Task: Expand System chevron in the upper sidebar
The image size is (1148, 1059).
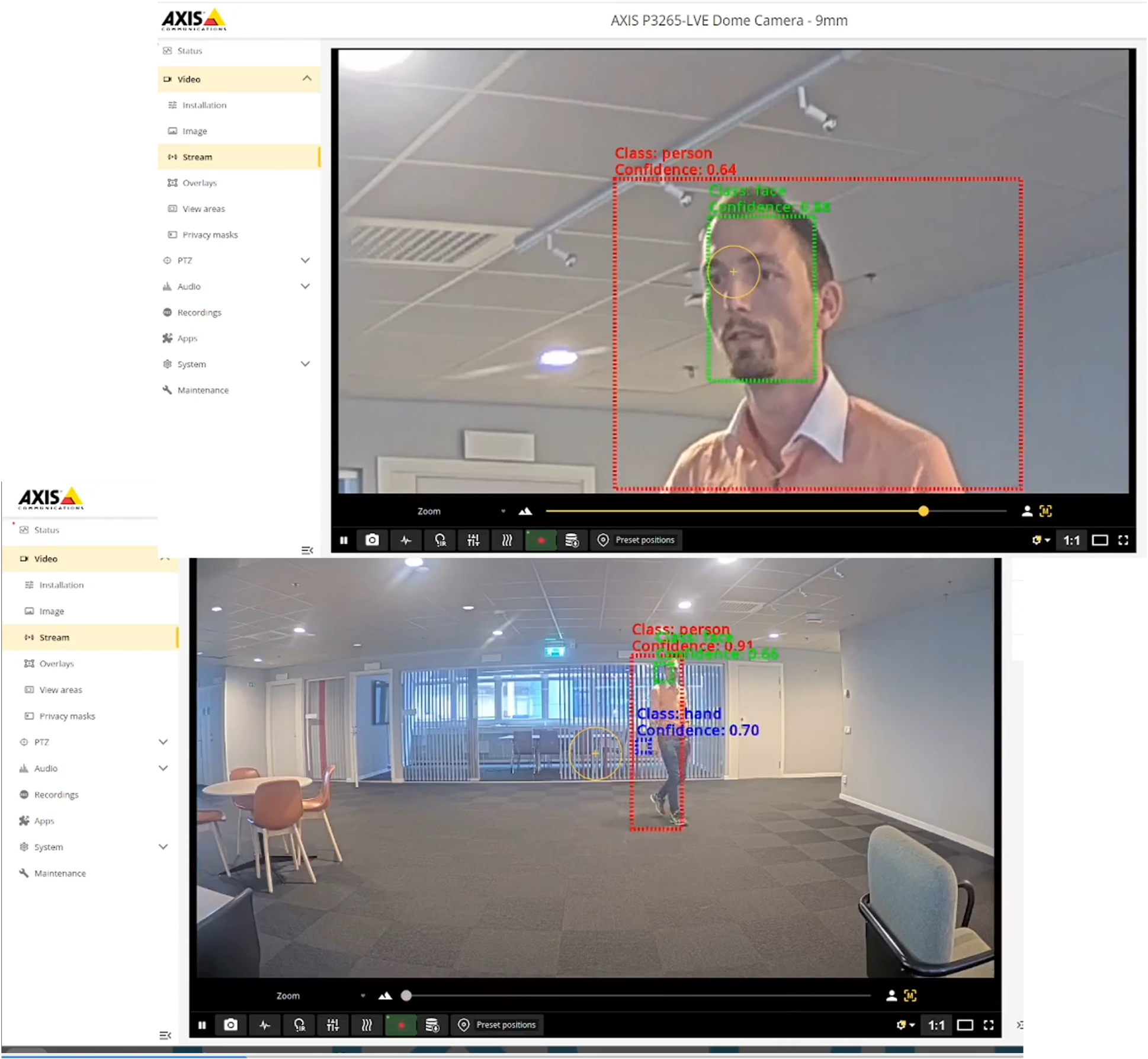Action: click(x=305, y=364)
